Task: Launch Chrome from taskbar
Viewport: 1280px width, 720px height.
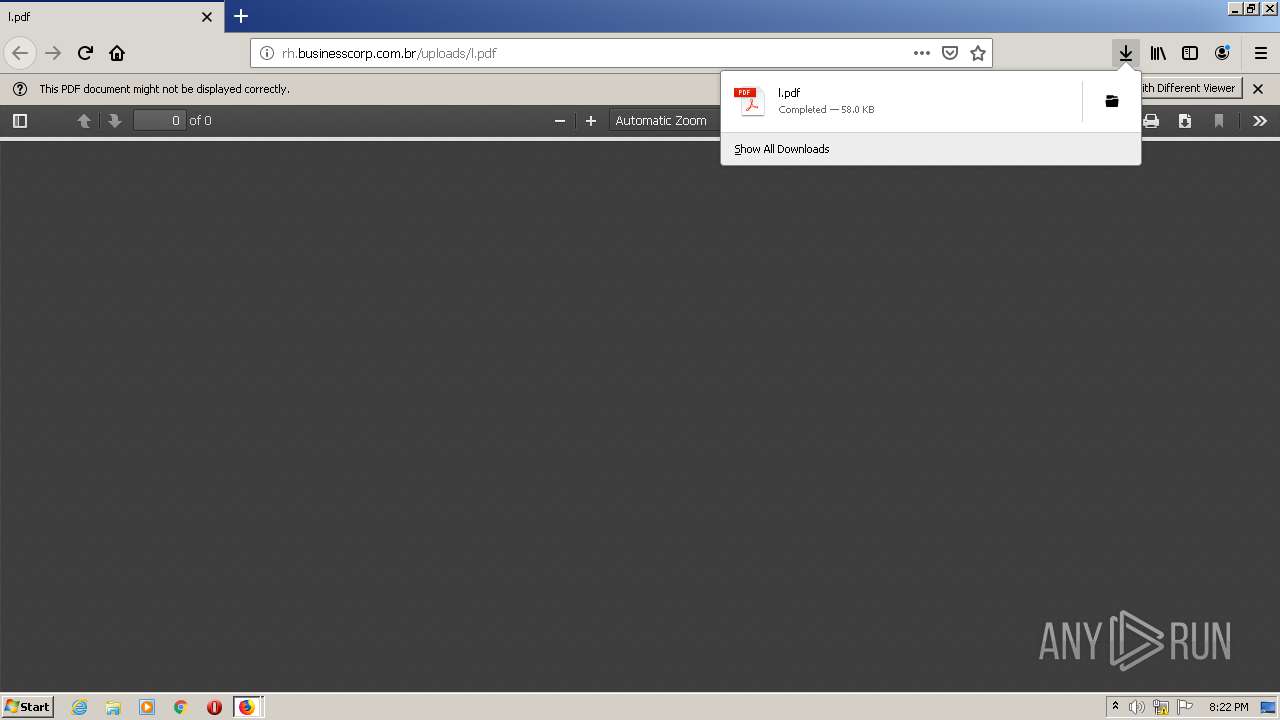Action: coord(181,707)
